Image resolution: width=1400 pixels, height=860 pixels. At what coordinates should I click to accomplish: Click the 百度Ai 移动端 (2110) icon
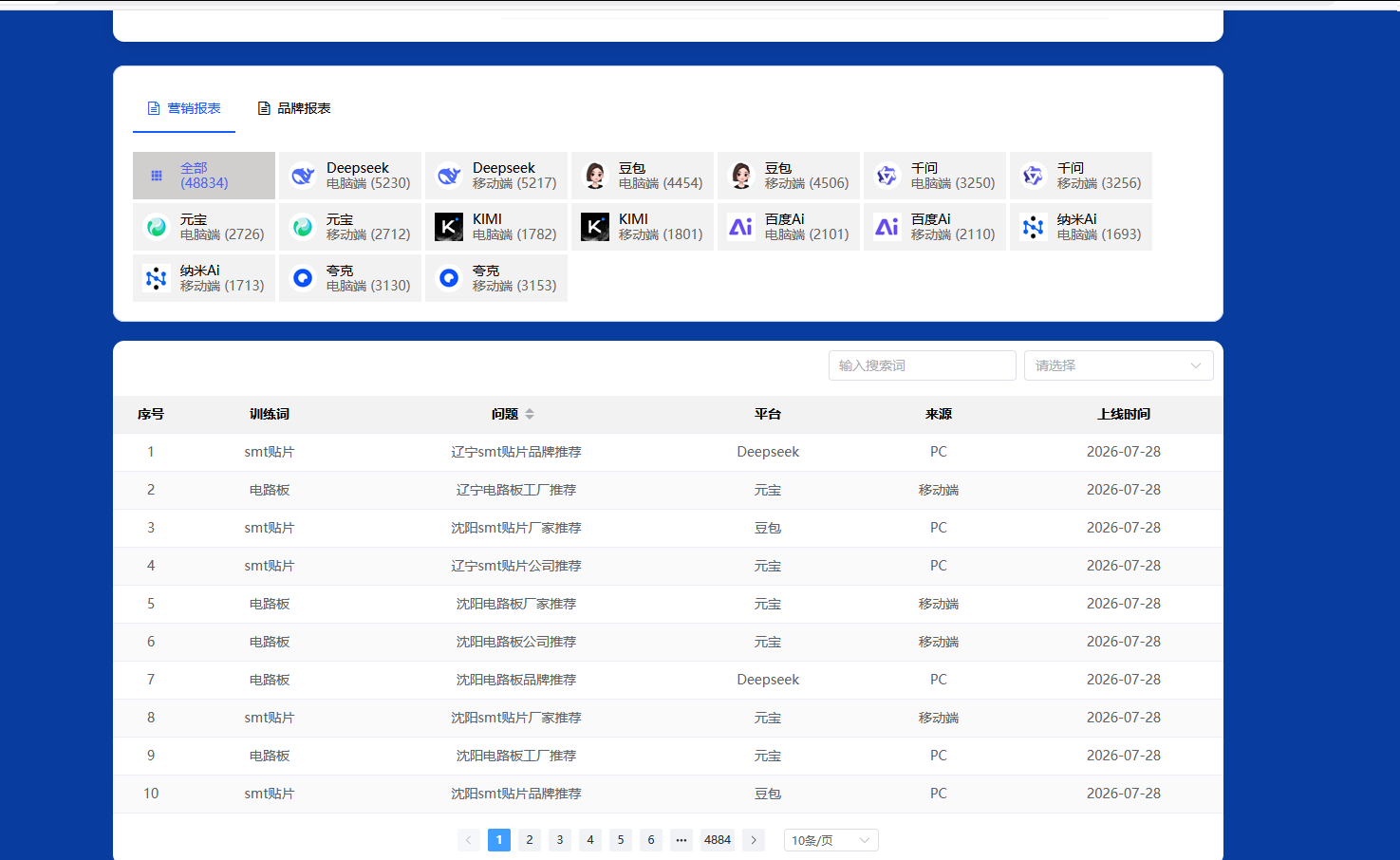click(887, 227)
